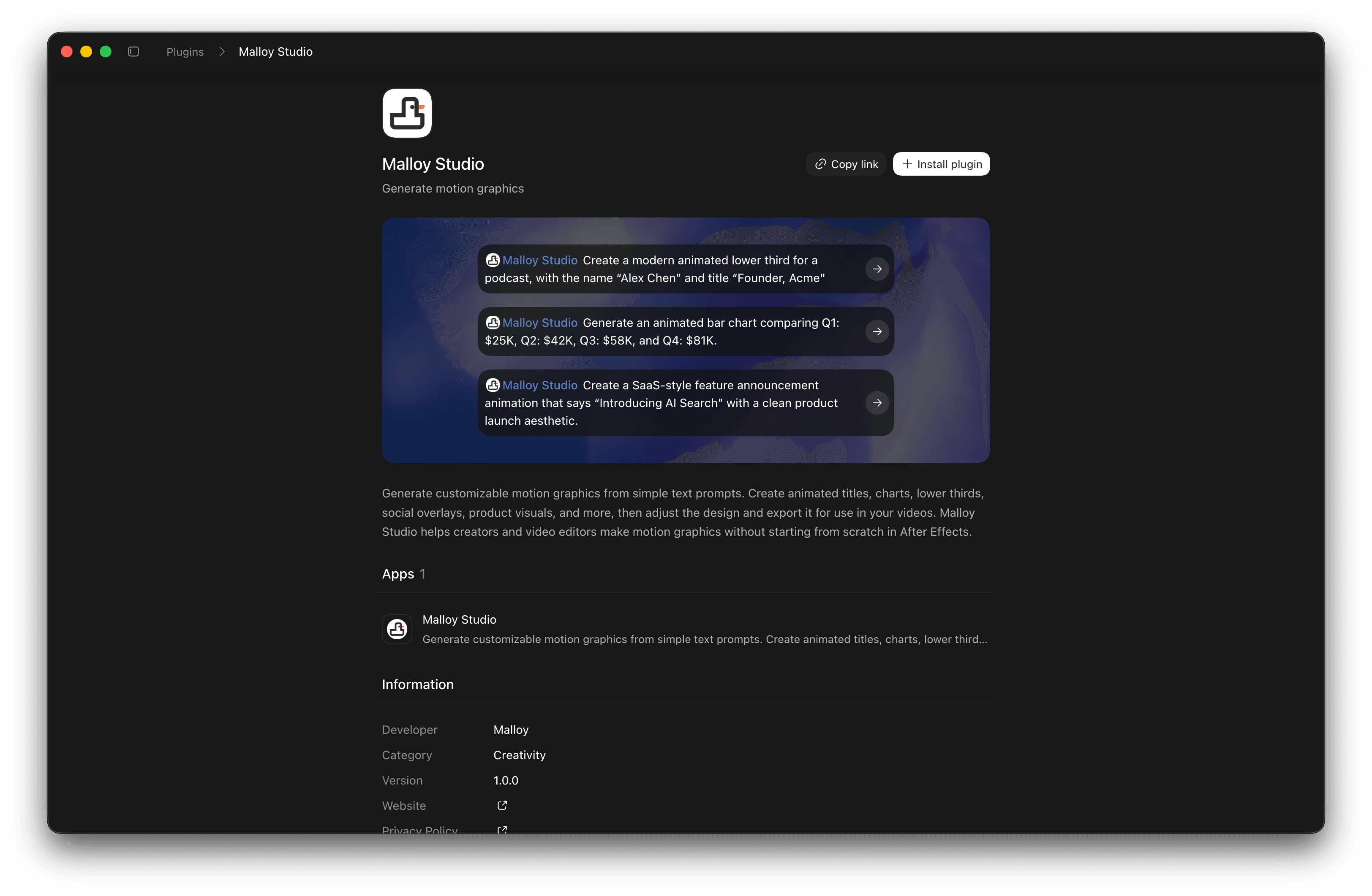Viewport: 1372px width, 896px height.
Task: Click Malloy Studio icon in bar chart prompt
Action: coord(492,323)
